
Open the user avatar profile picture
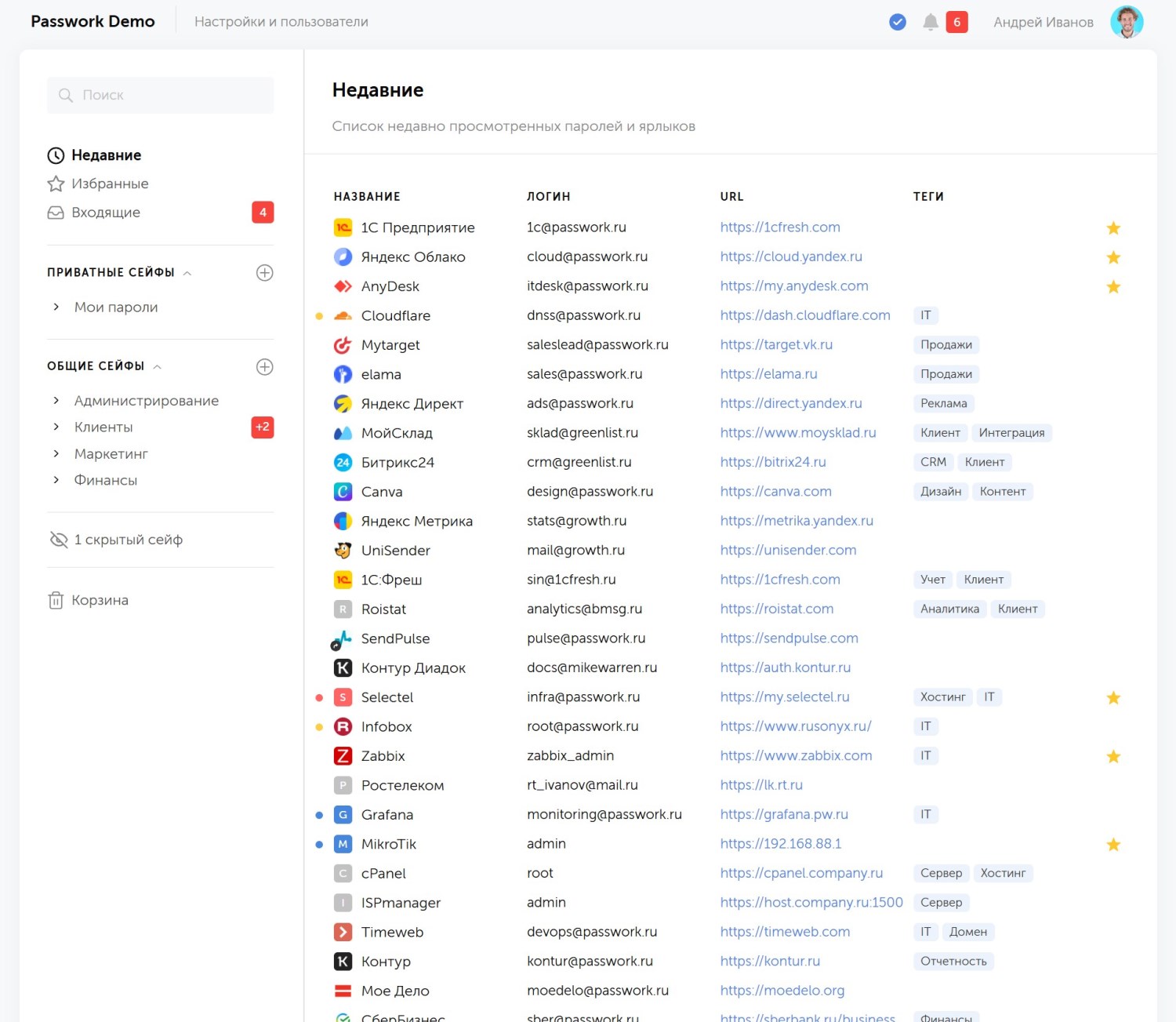(x=1127, y=22)
